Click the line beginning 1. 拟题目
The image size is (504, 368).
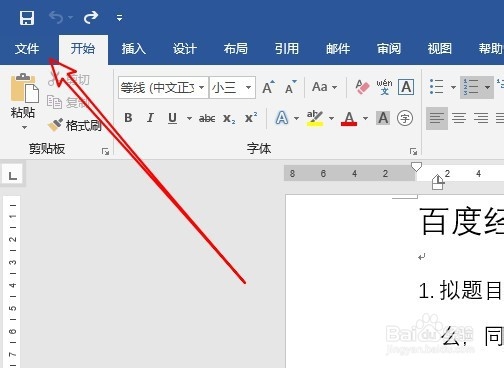coord(461,290)
